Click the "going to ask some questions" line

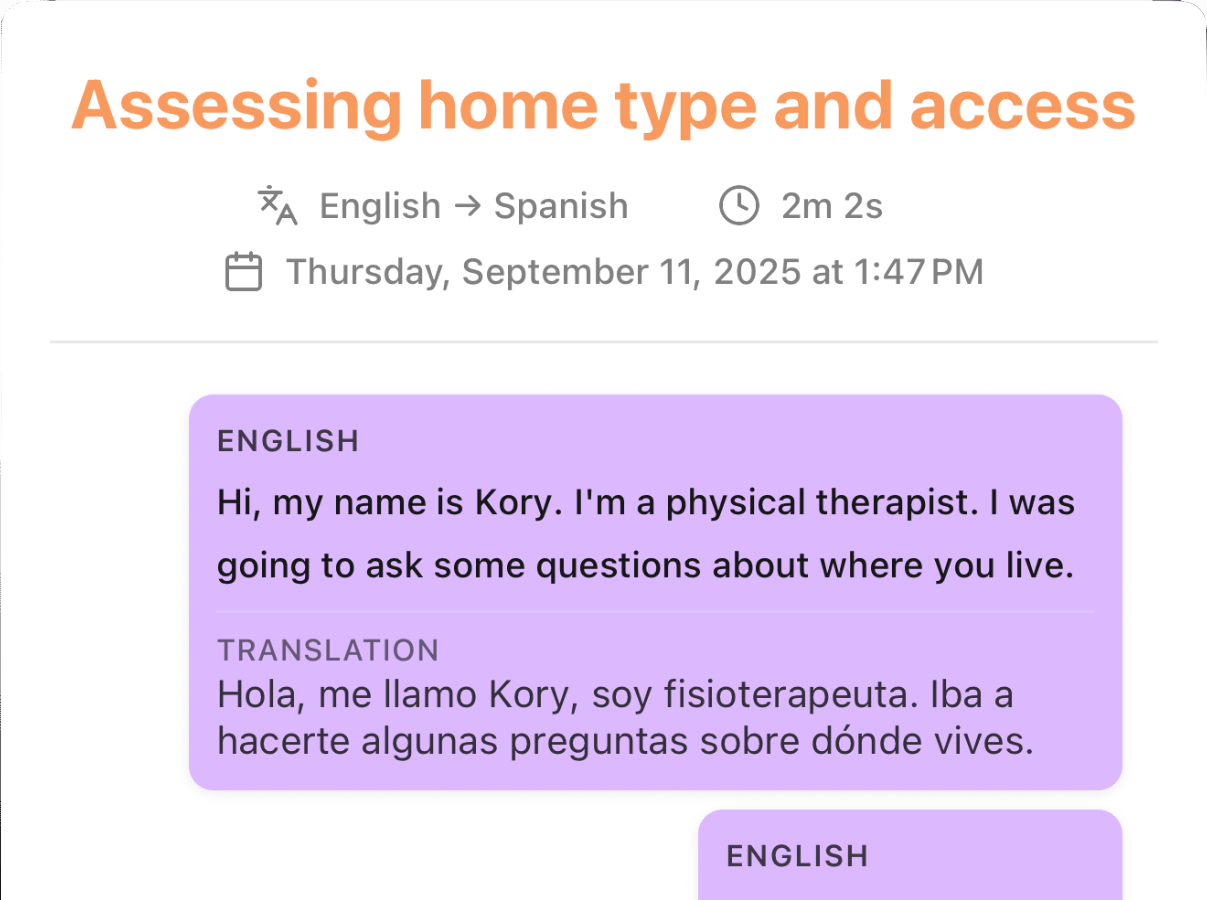point(645,566)
